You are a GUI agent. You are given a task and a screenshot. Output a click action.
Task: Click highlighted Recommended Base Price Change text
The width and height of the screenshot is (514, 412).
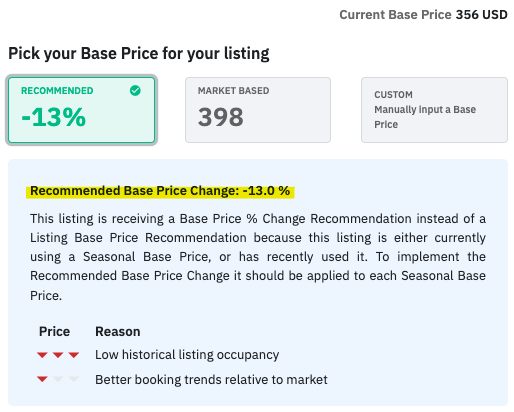(x=160, y=191)
